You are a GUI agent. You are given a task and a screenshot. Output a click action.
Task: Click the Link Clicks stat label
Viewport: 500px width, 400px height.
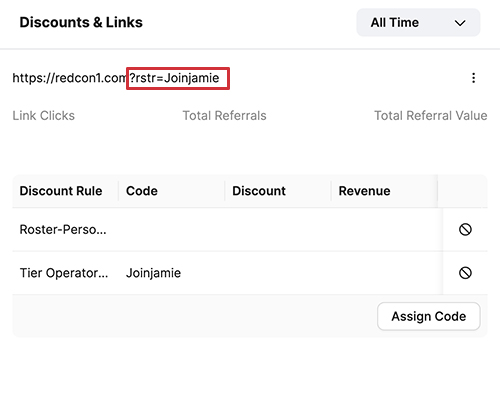point(44,116)
